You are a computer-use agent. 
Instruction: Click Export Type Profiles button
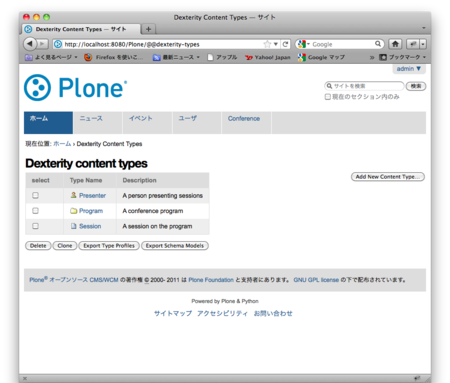pyautogui.click(x=109, y=246)
